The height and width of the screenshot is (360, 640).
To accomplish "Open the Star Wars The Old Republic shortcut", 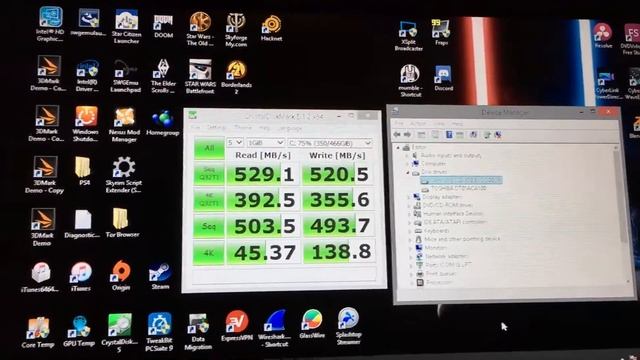I will [x=200, y=29].
